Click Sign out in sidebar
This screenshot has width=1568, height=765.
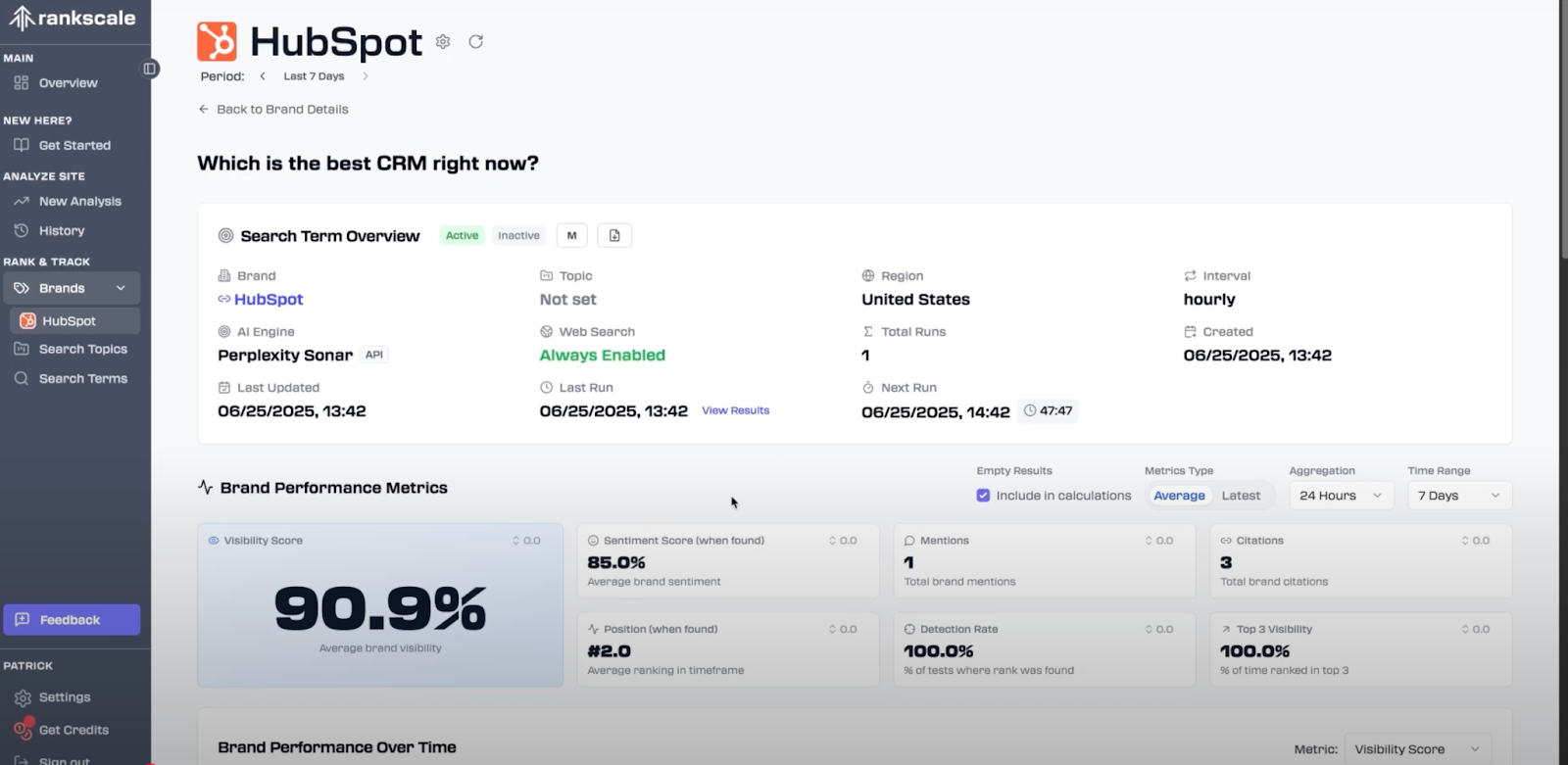tap(65, 759)
